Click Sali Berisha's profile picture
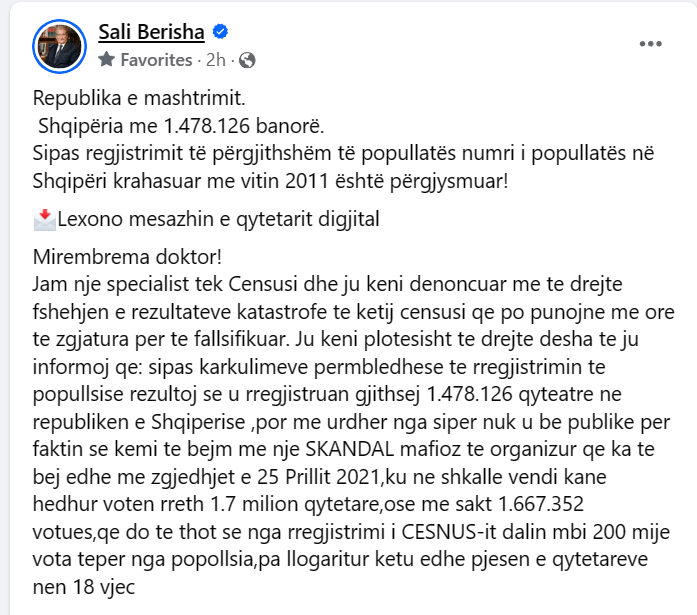The height and width of the screenshot is (615, 697). [x=61, y=46]
